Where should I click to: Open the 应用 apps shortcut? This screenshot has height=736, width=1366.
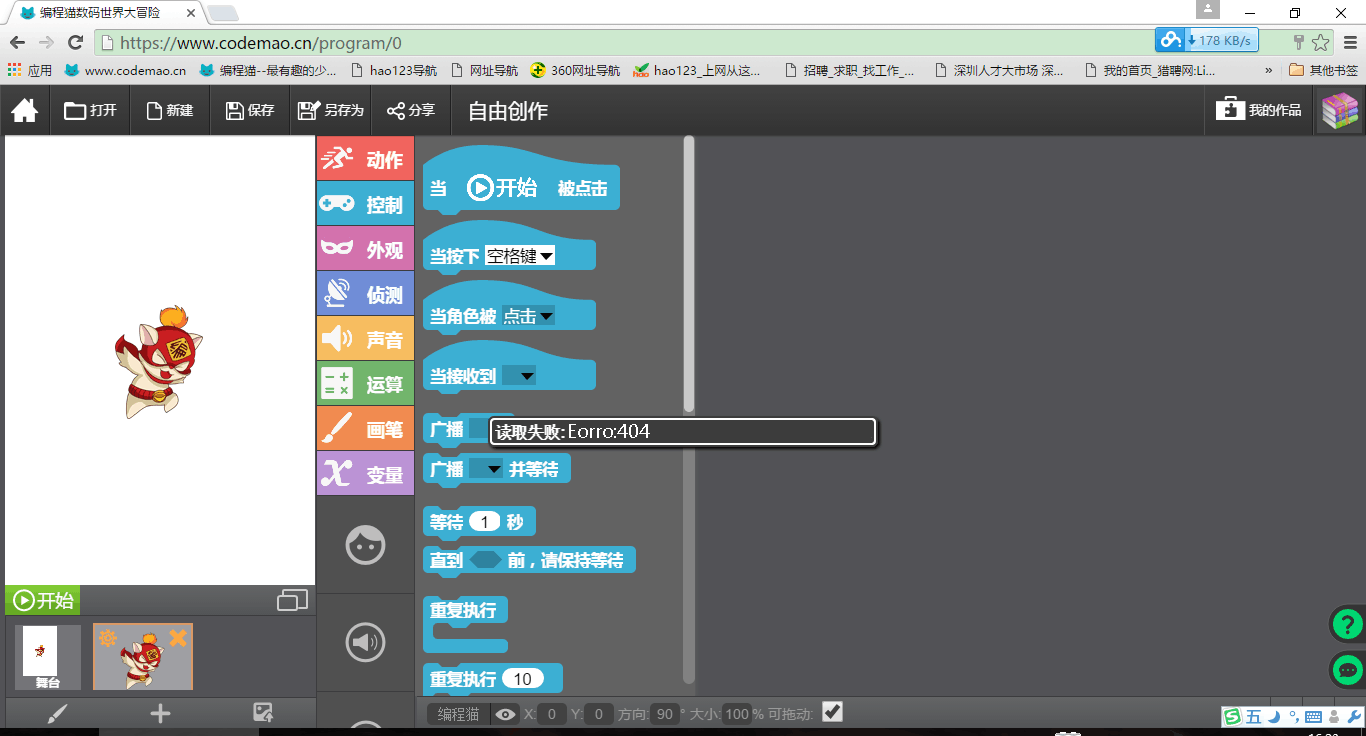tap(30, 70)
